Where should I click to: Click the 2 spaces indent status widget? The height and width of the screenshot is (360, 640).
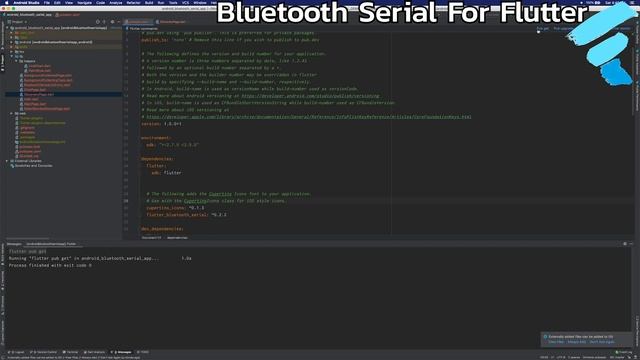point(574,357)
